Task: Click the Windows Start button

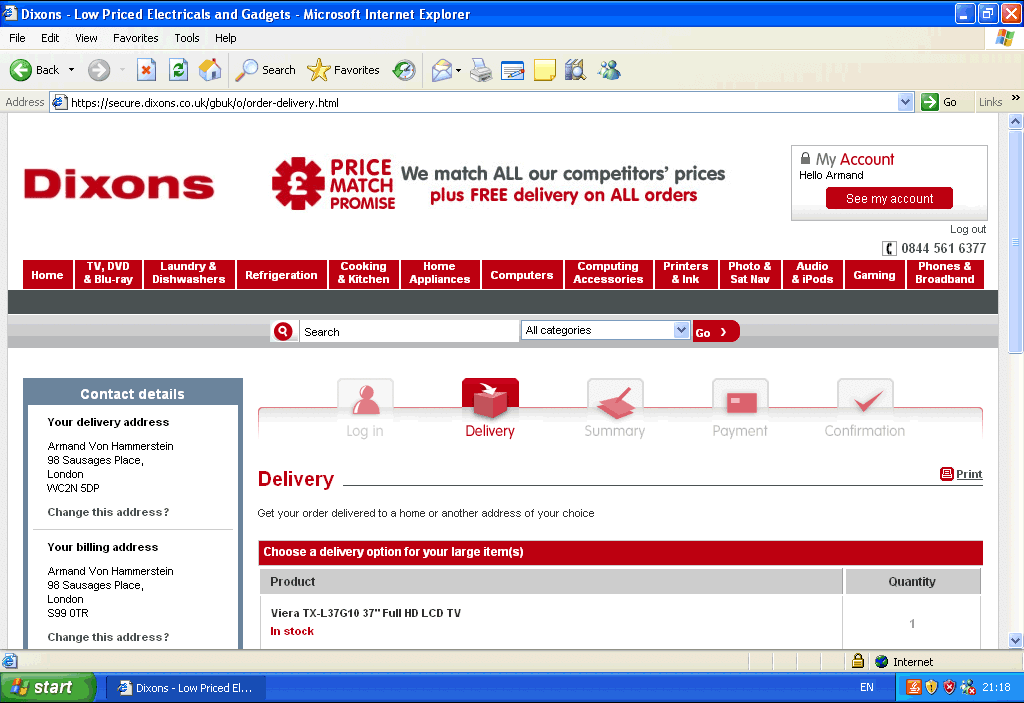Action: click(x=48, y=687)
